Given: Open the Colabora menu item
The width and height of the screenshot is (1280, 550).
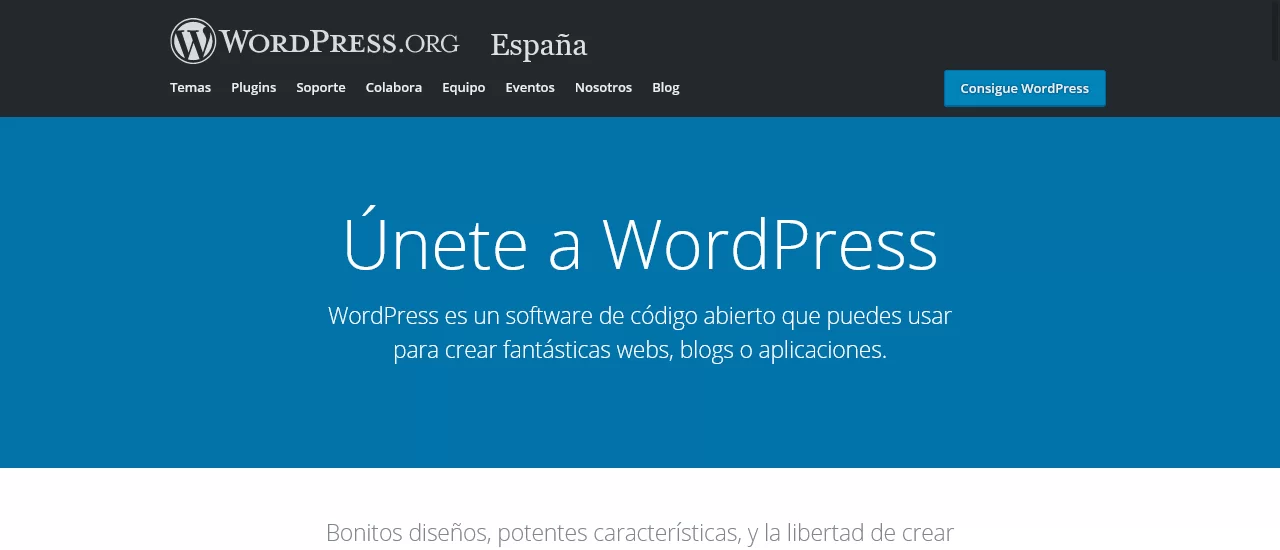Looking at the screenshot, I should click(x=394, y=87).
